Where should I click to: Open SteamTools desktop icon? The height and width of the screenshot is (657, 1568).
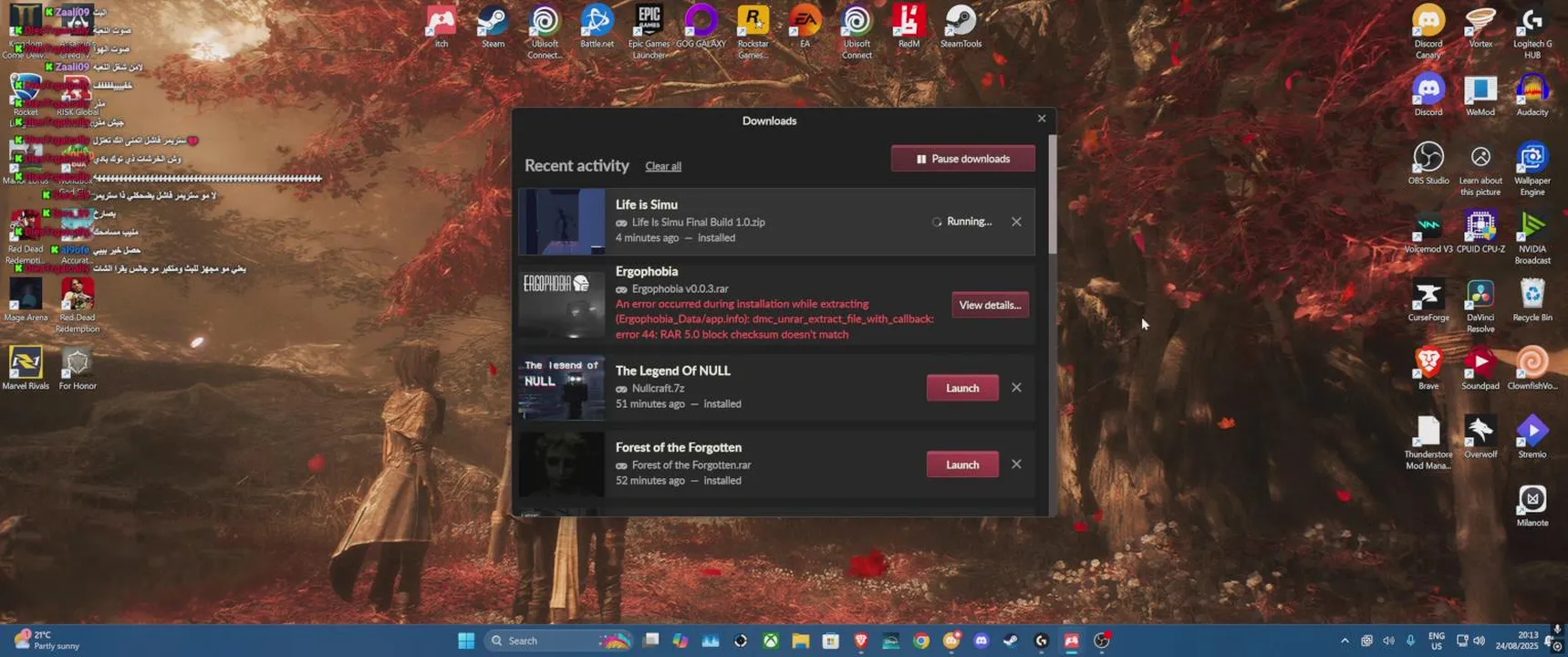click(961, 26)
